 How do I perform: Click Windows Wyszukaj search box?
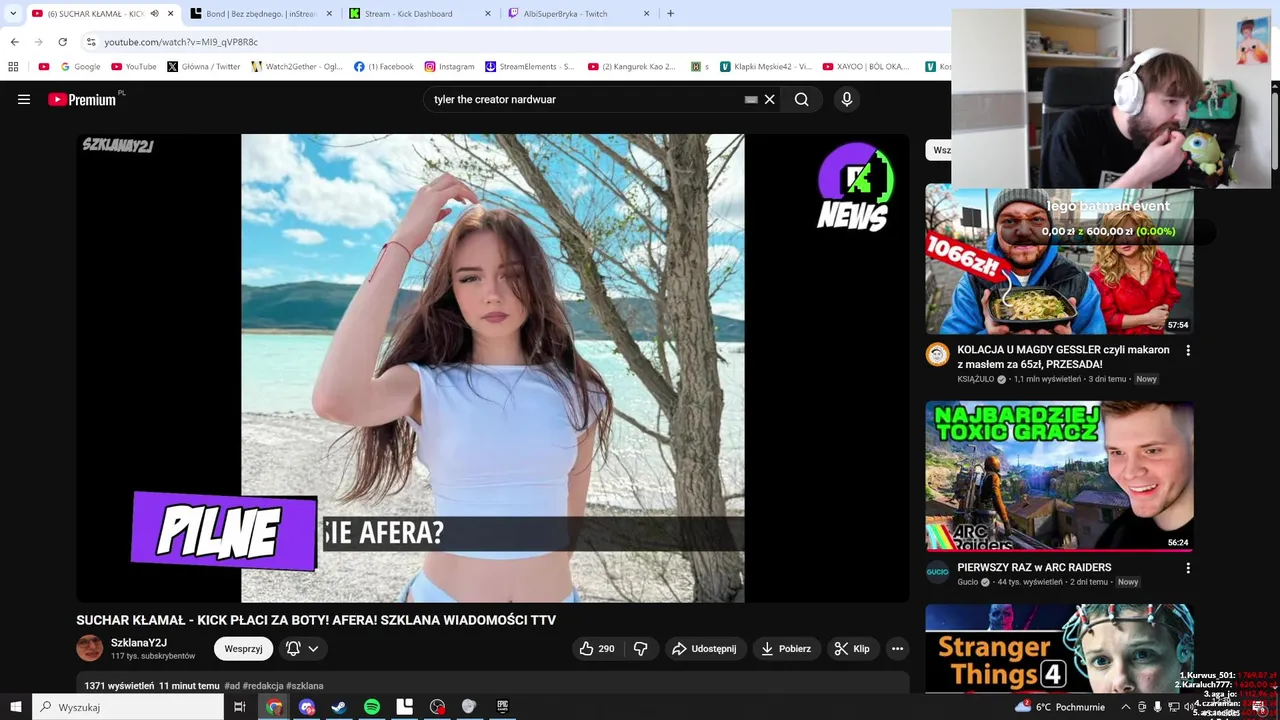point(128,707)
